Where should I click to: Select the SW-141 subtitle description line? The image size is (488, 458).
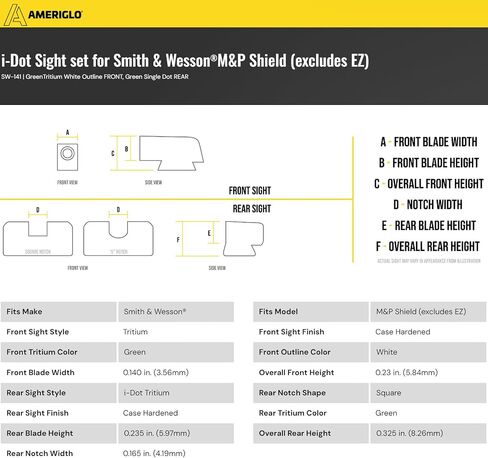coord(95,77)
